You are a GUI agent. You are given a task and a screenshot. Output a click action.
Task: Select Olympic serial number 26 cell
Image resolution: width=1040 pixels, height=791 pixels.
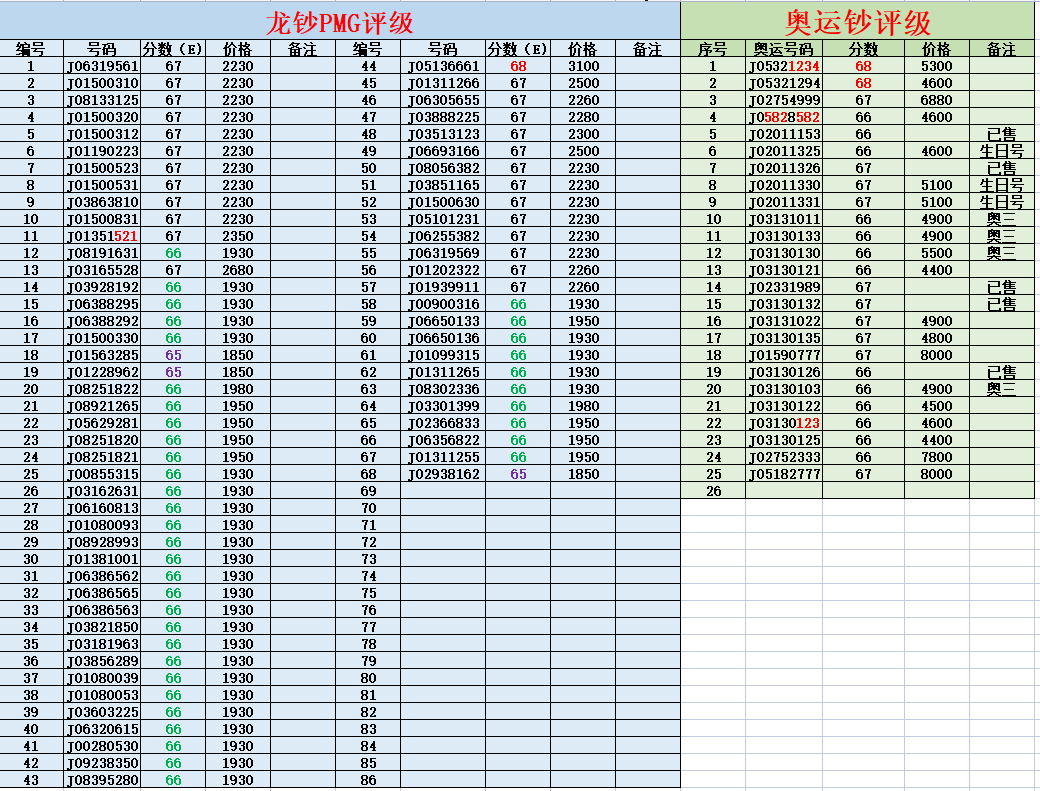[713, 491]
